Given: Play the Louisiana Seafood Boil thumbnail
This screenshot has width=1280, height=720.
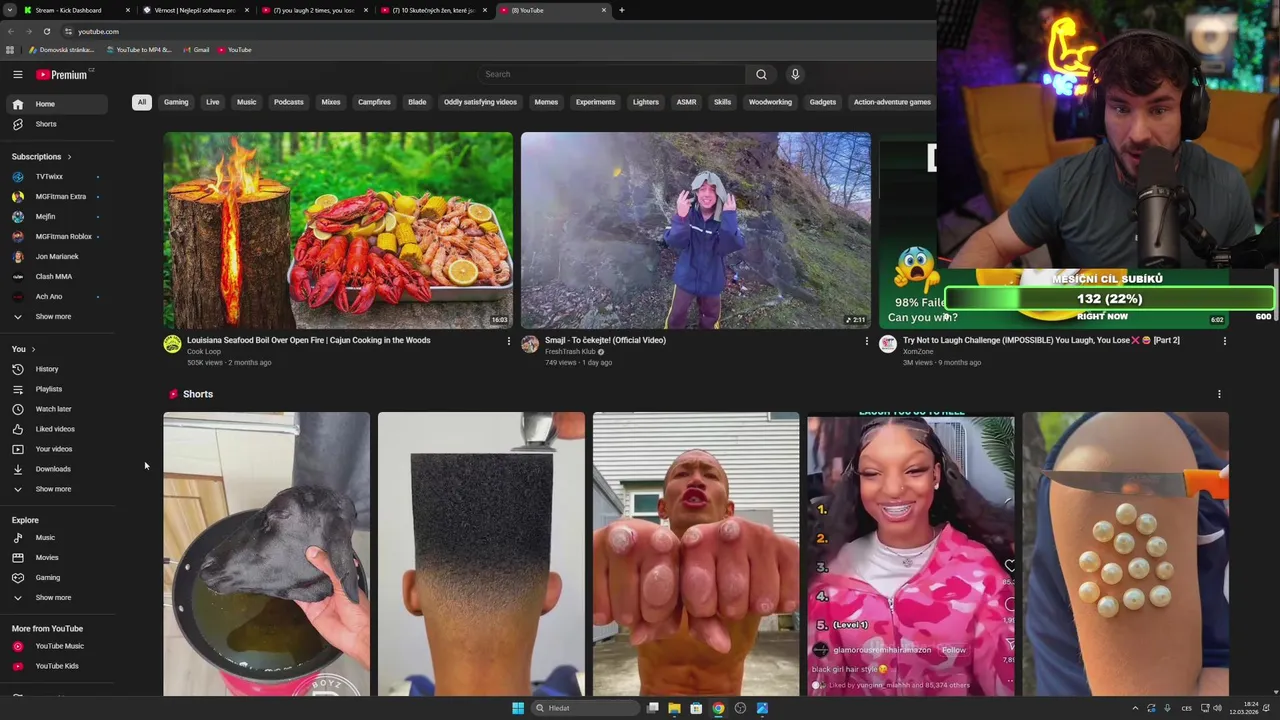Looking at the screenshot, I should 338,230.
